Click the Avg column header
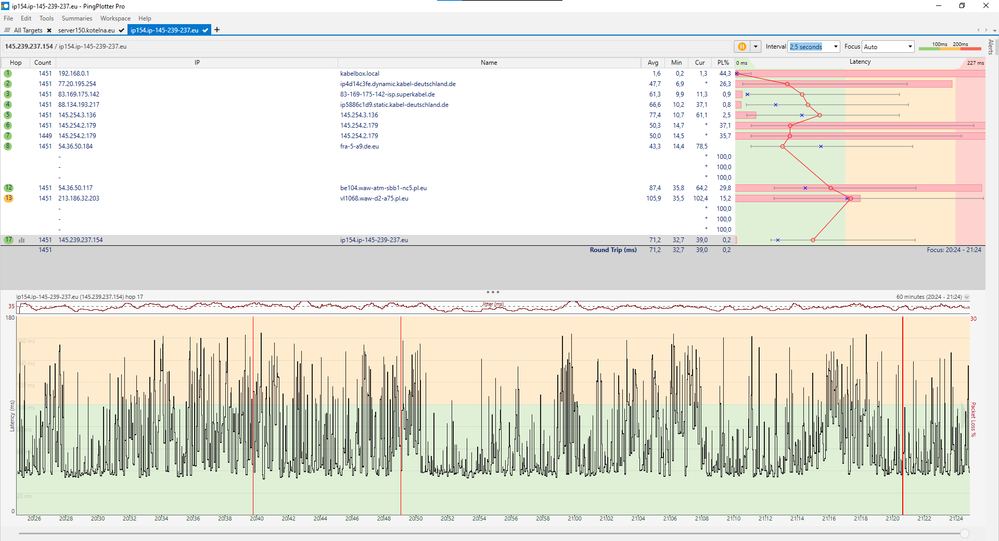The width and height of the screenshot is (999, 541). click(x=652, y=62)
